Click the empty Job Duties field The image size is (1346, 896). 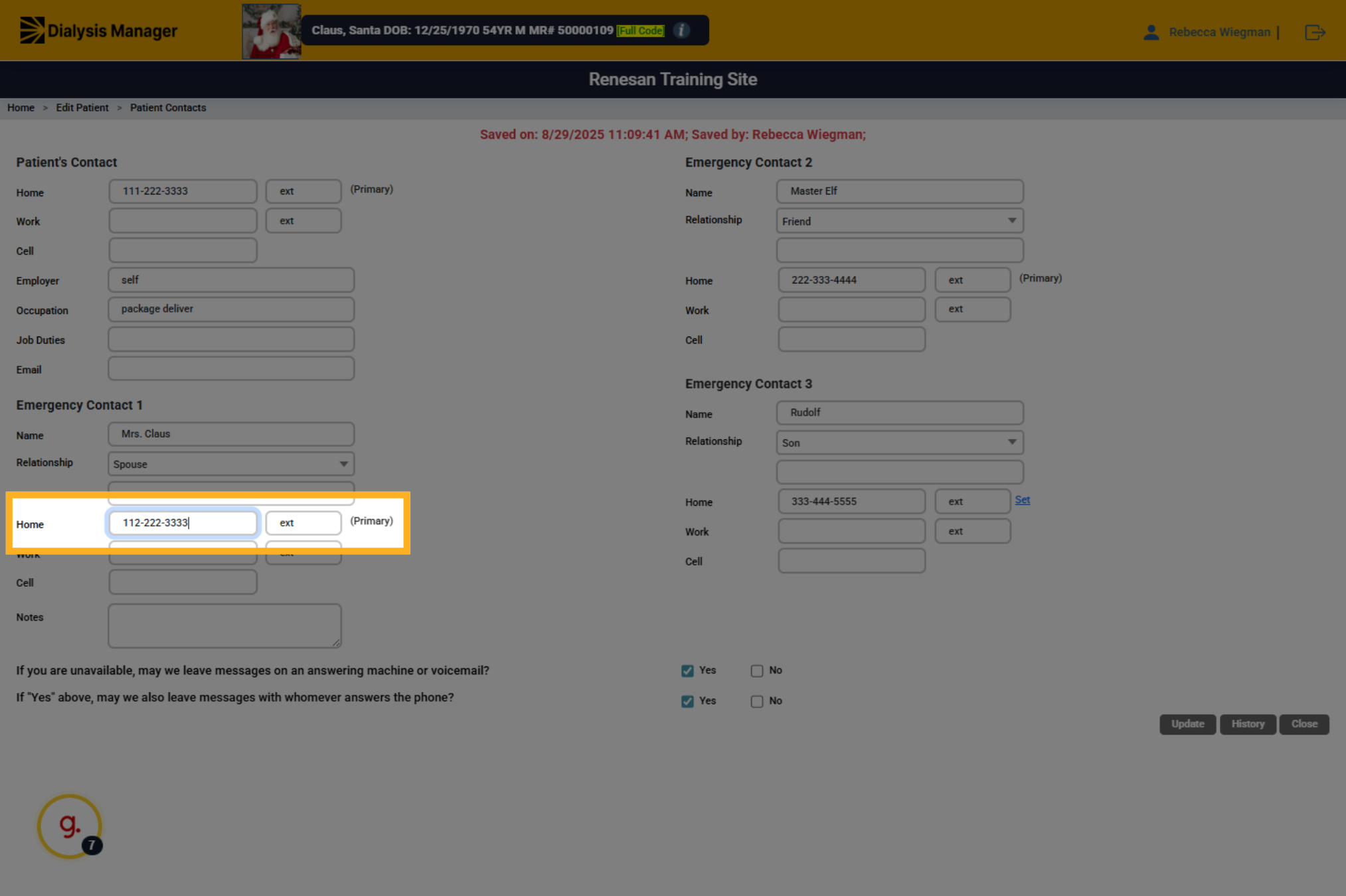231,339
